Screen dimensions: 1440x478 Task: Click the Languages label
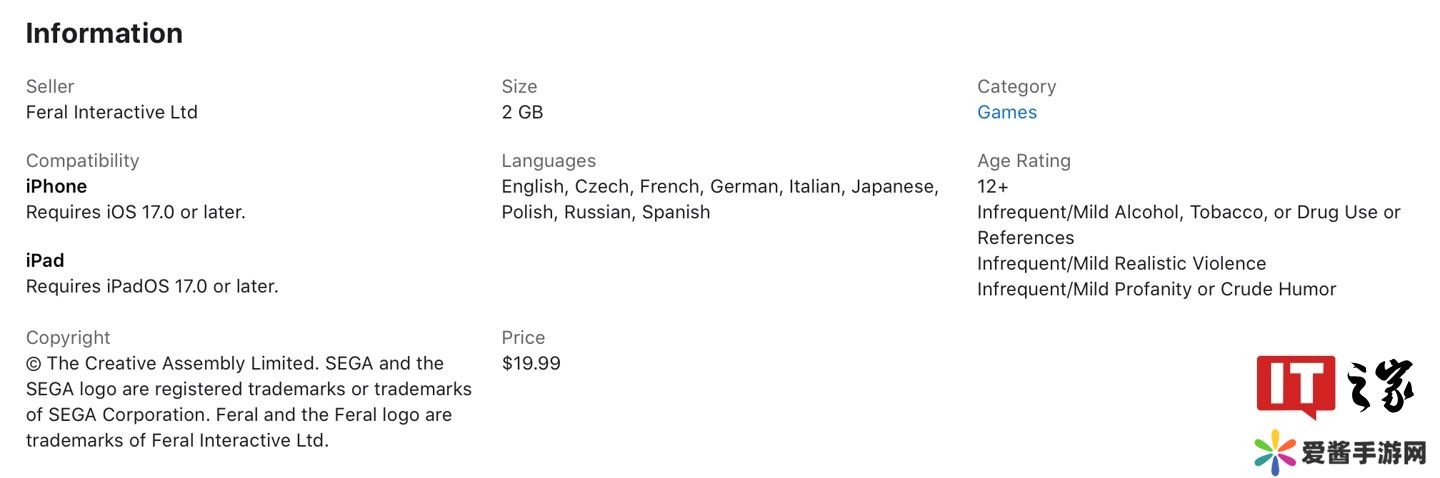tap(548, 160)
